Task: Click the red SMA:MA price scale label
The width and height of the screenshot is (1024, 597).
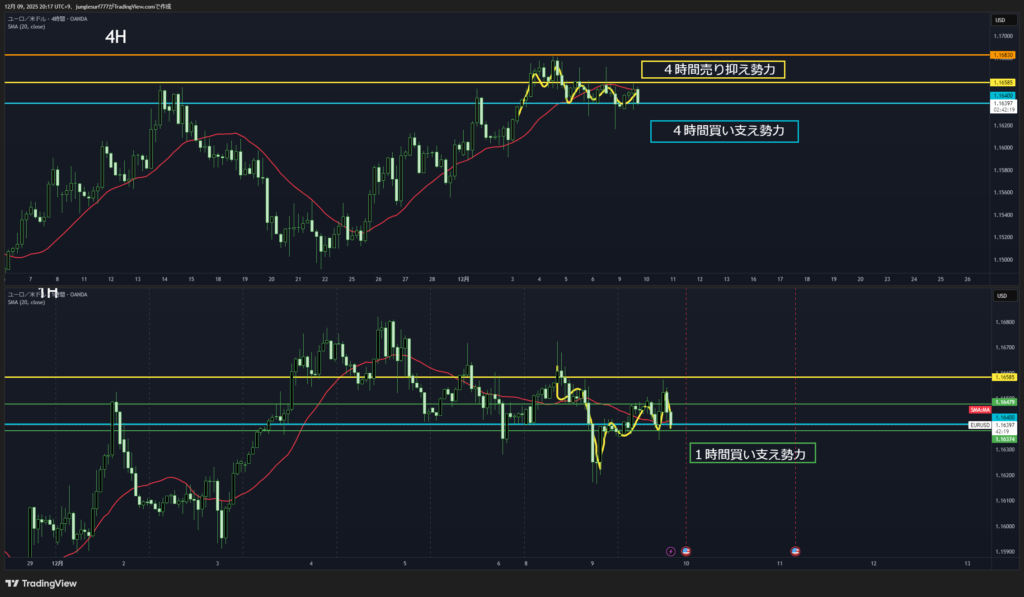Action: [979, 410]
